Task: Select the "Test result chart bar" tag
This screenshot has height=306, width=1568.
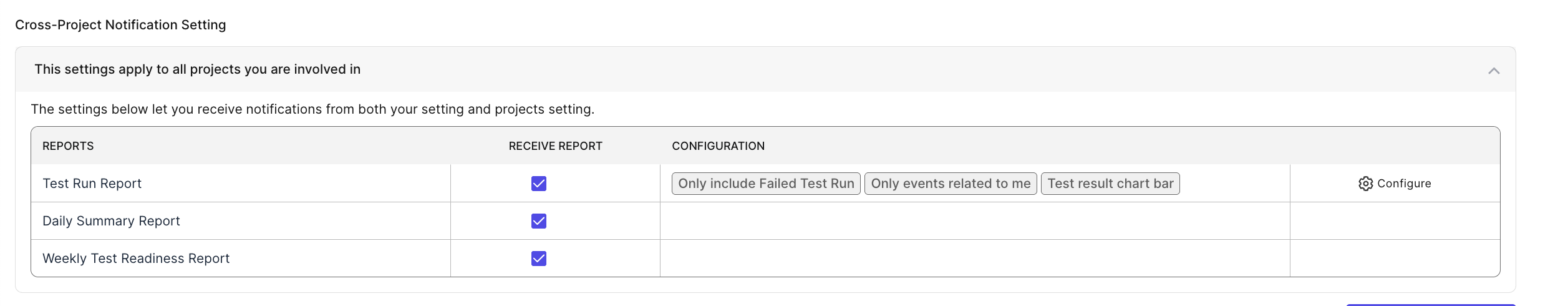Action: [1110, 184]
